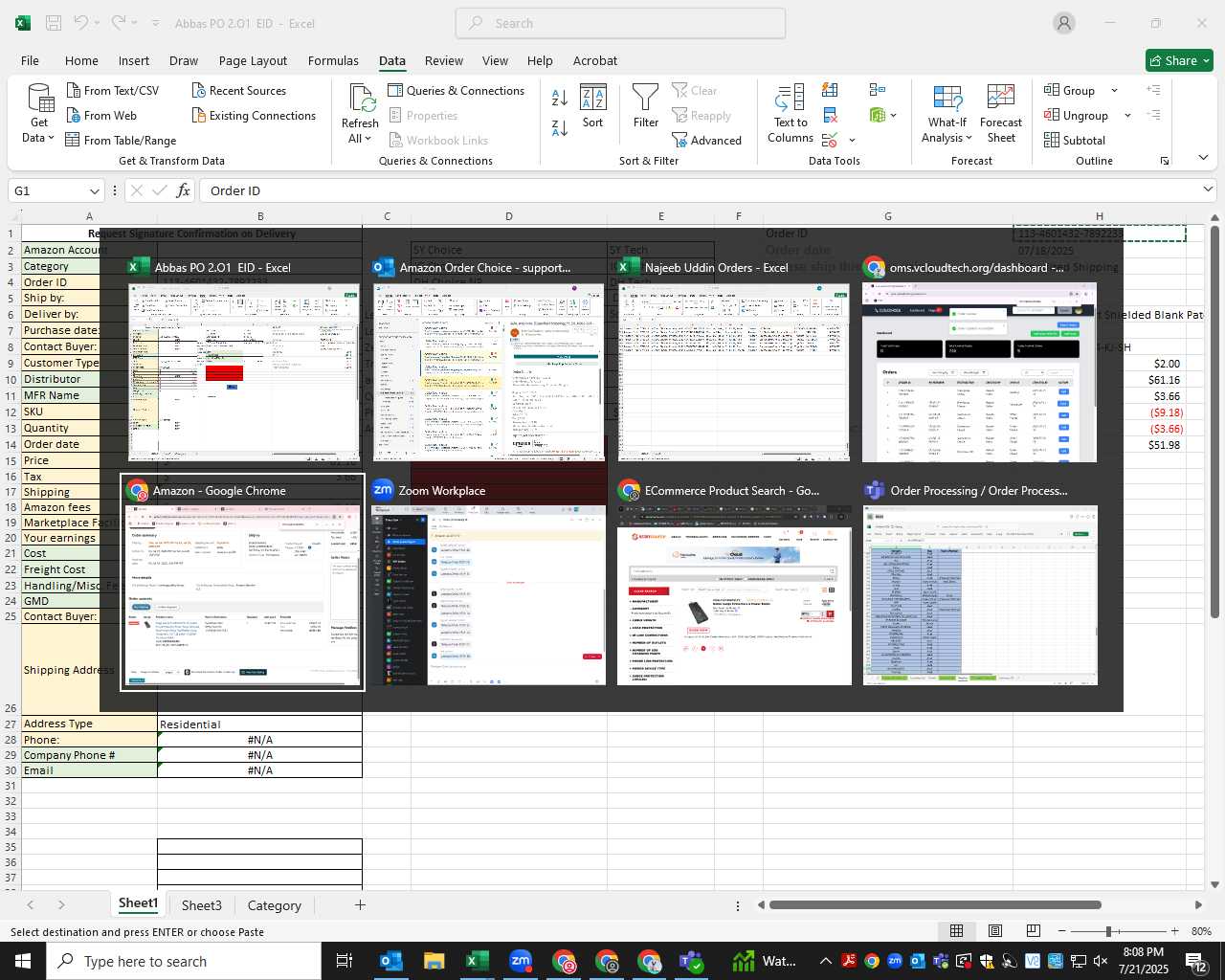Open Queries & Connections pane

(x=457, y=90)
